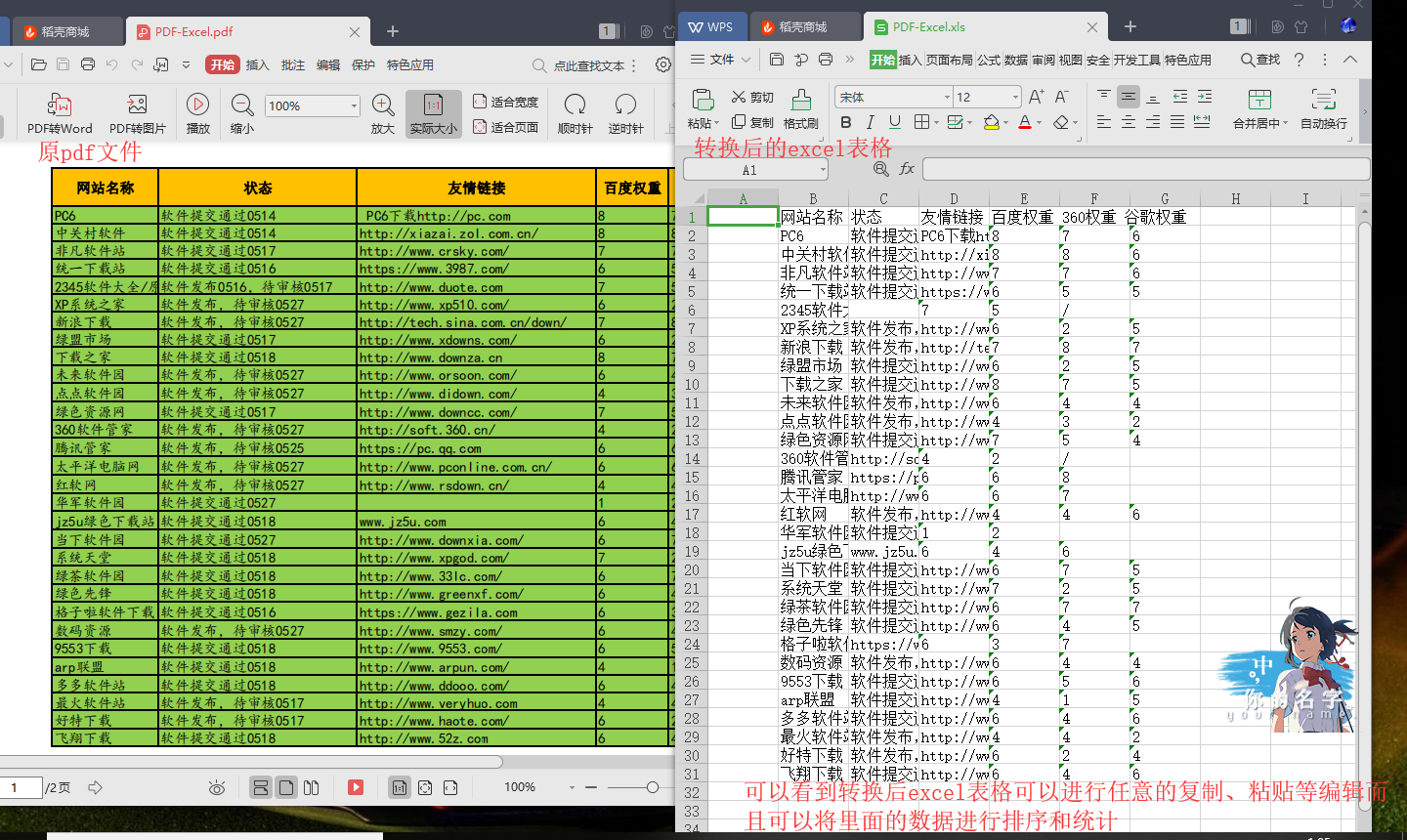This screenshot has height=840, width=1407.
Task: Print the PDF using the printer icon
Action: 88,64
